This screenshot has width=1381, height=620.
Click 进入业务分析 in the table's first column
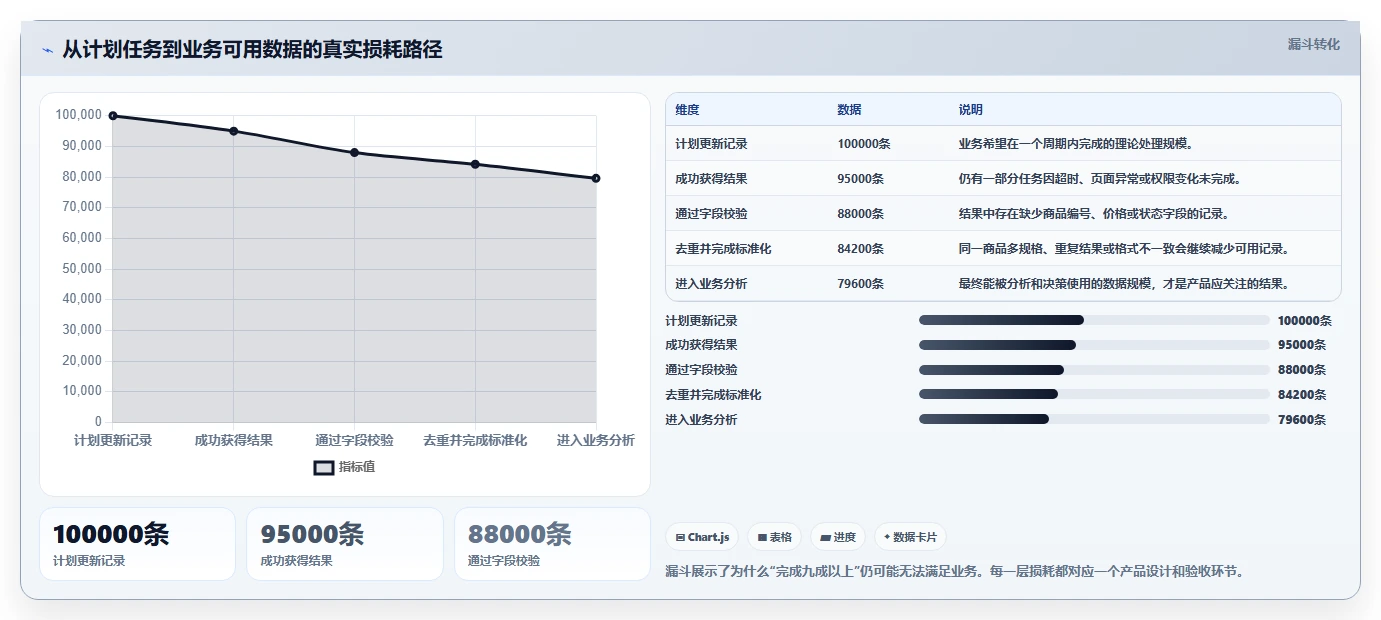tap(711, 284)
